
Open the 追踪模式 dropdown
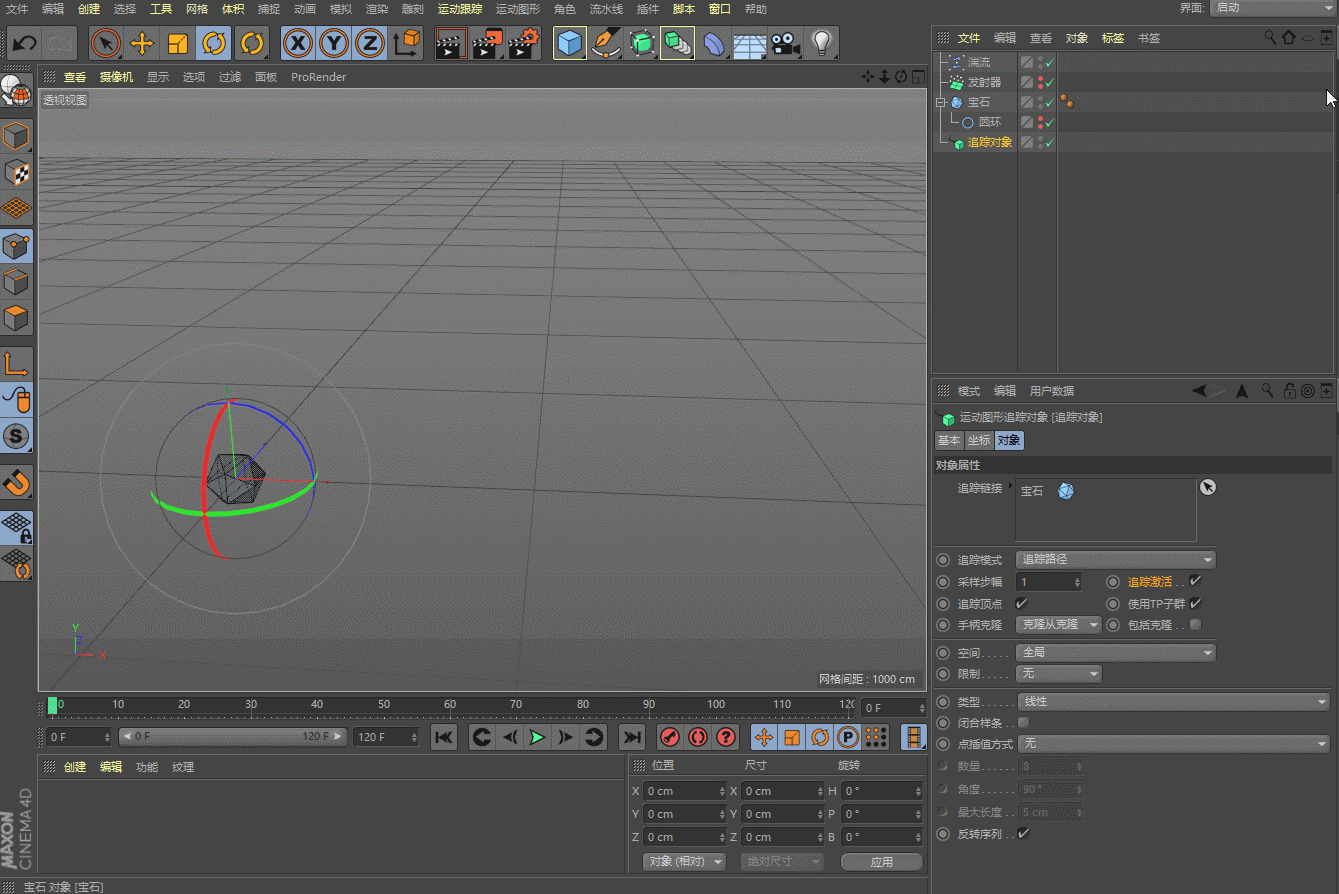[1115, 559]
